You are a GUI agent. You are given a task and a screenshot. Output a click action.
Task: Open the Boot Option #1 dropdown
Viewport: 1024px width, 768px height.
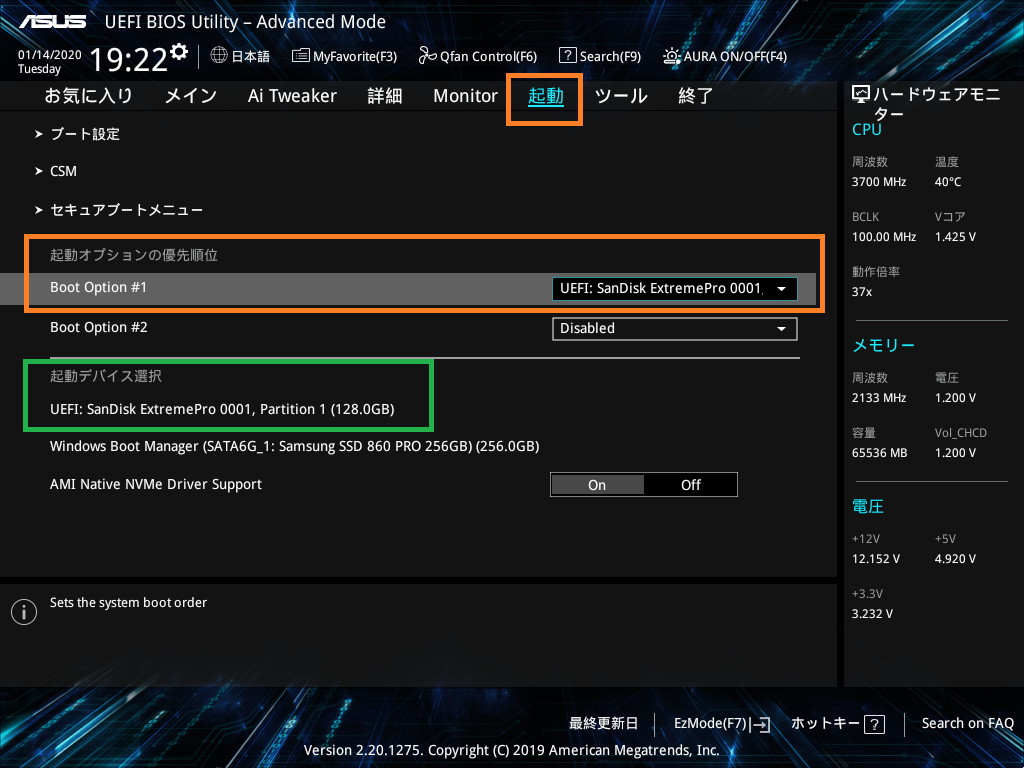point(674,289)
